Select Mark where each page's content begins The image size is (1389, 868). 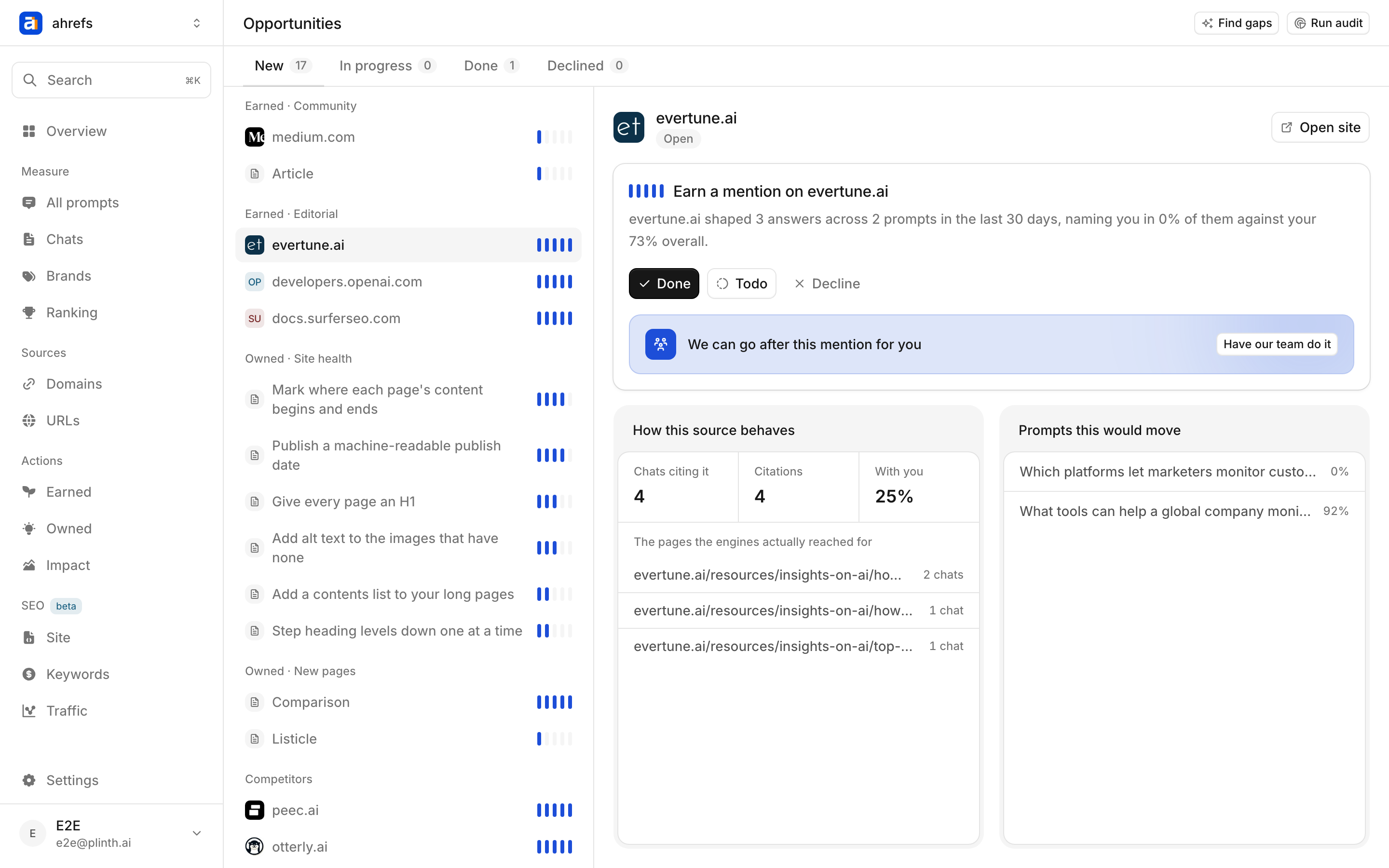point(408,400)
